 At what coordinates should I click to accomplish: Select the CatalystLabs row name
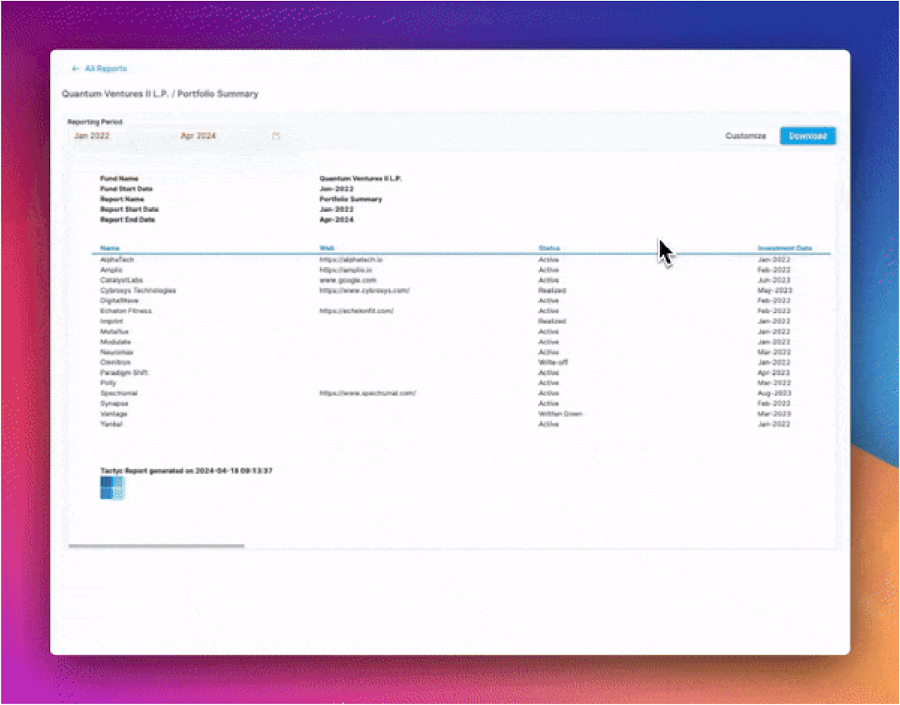(x=121, y=280)
